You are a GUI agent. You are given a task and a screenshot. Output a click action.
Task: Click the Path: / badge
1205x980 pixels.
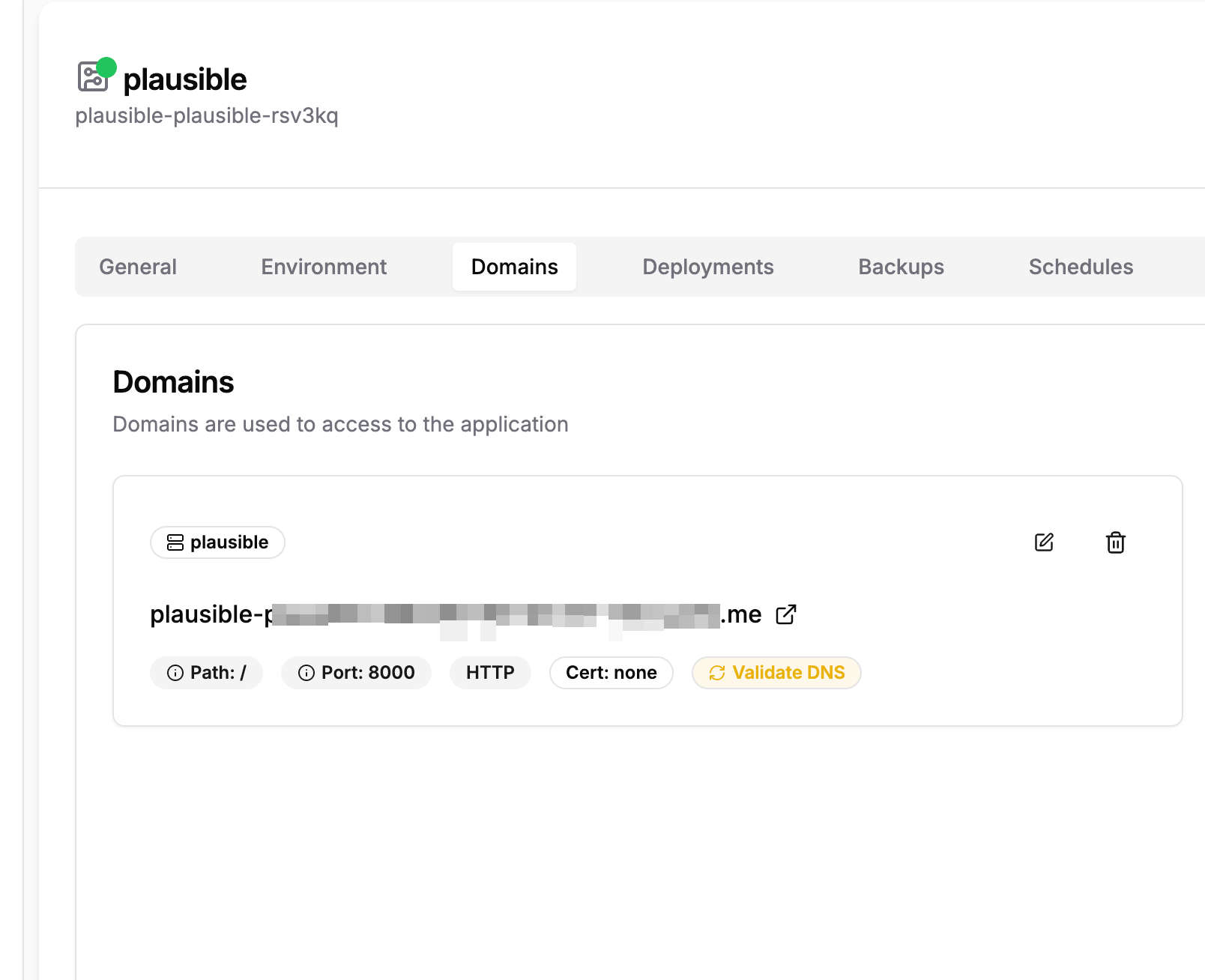coord(206,673)
